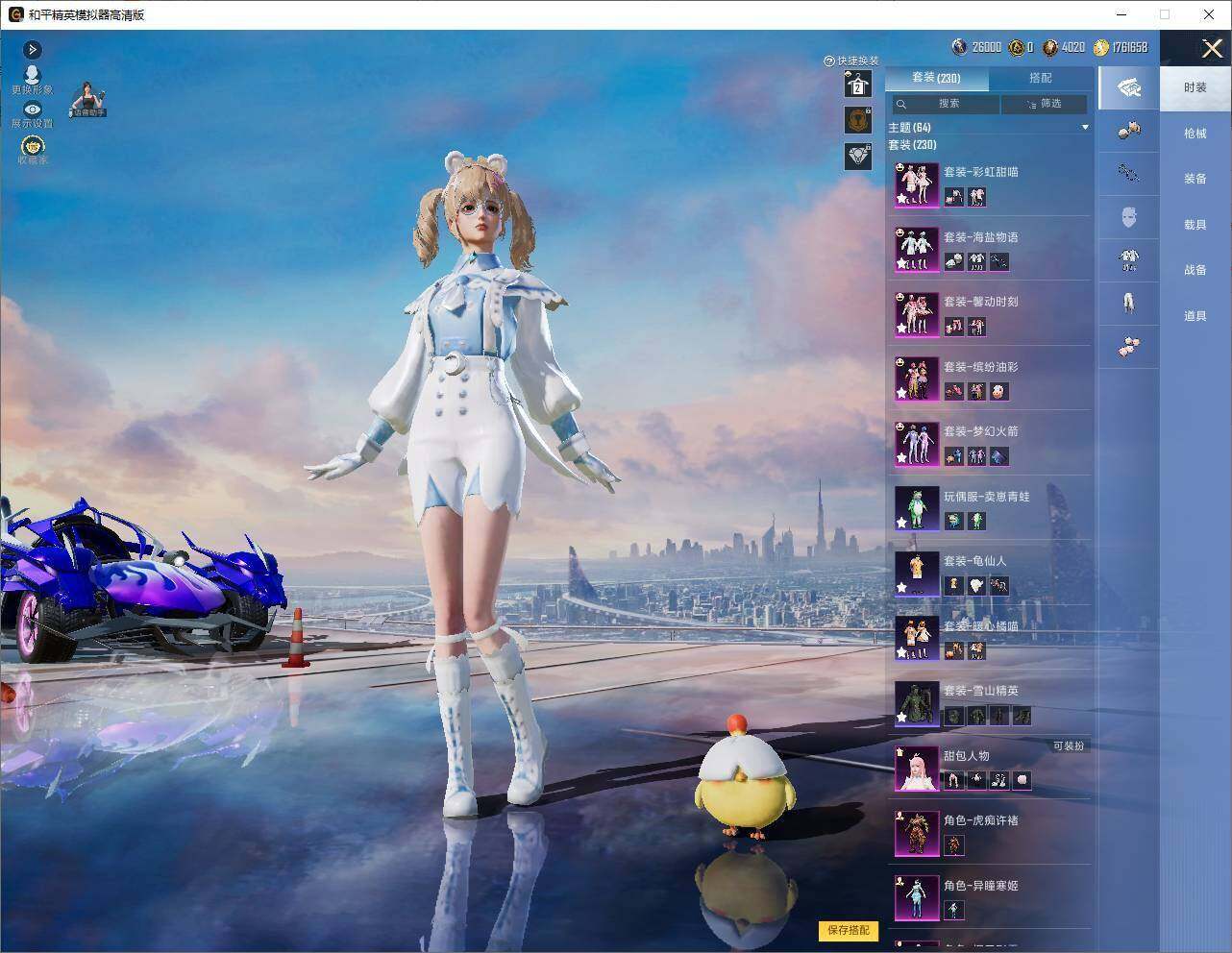Screen dimensions: 1232x953
Task: Select the tops/jacket category icon
Action: (1129, 259)
